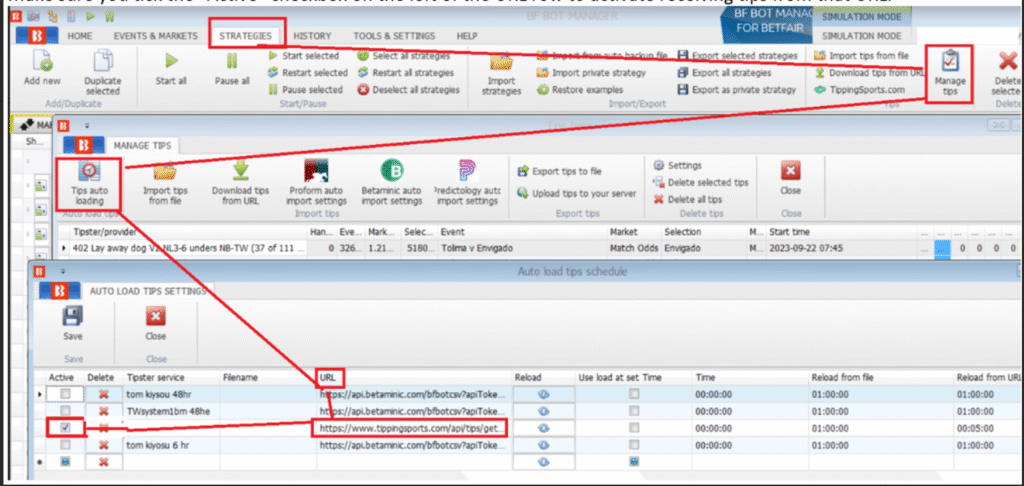Click Export selected strategies
1024x486 pixels.
point(737,56)
